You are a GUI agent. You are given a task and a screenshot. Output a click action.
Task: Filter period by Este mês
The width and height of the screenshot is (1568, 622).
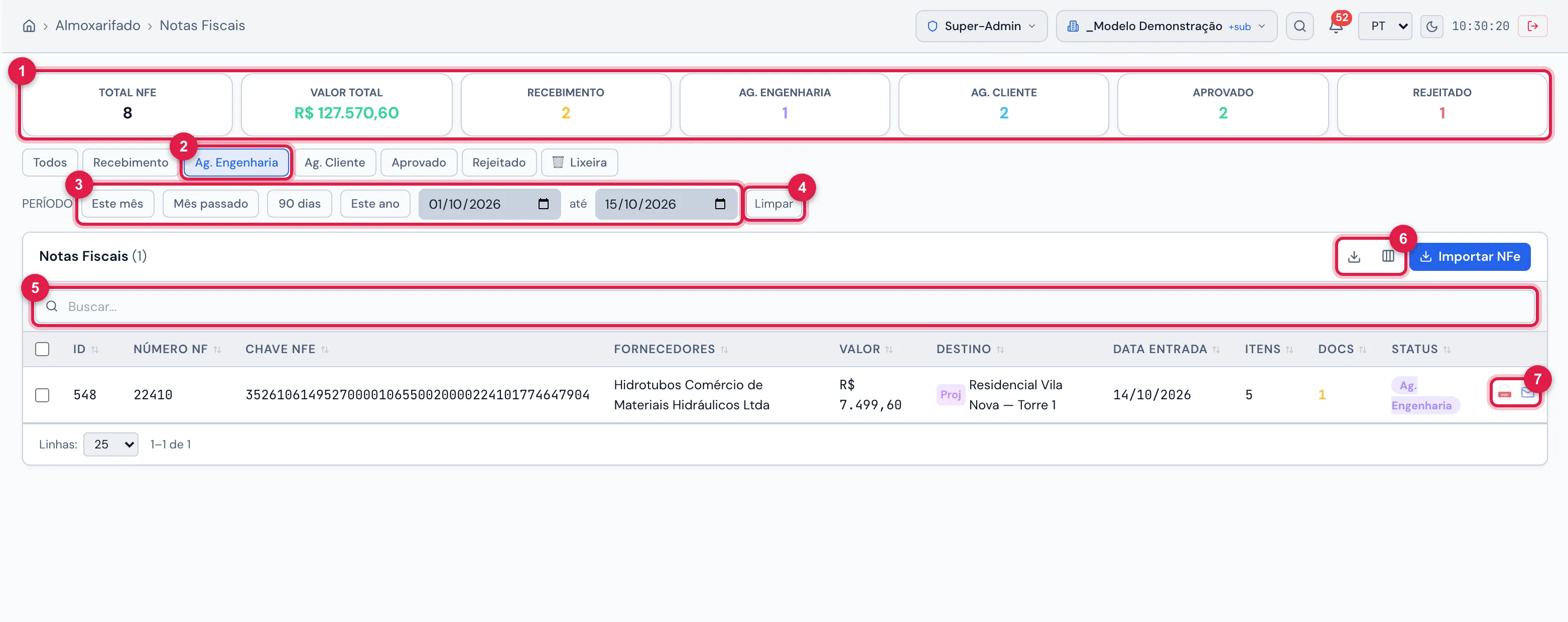click(x=117, y=204)
